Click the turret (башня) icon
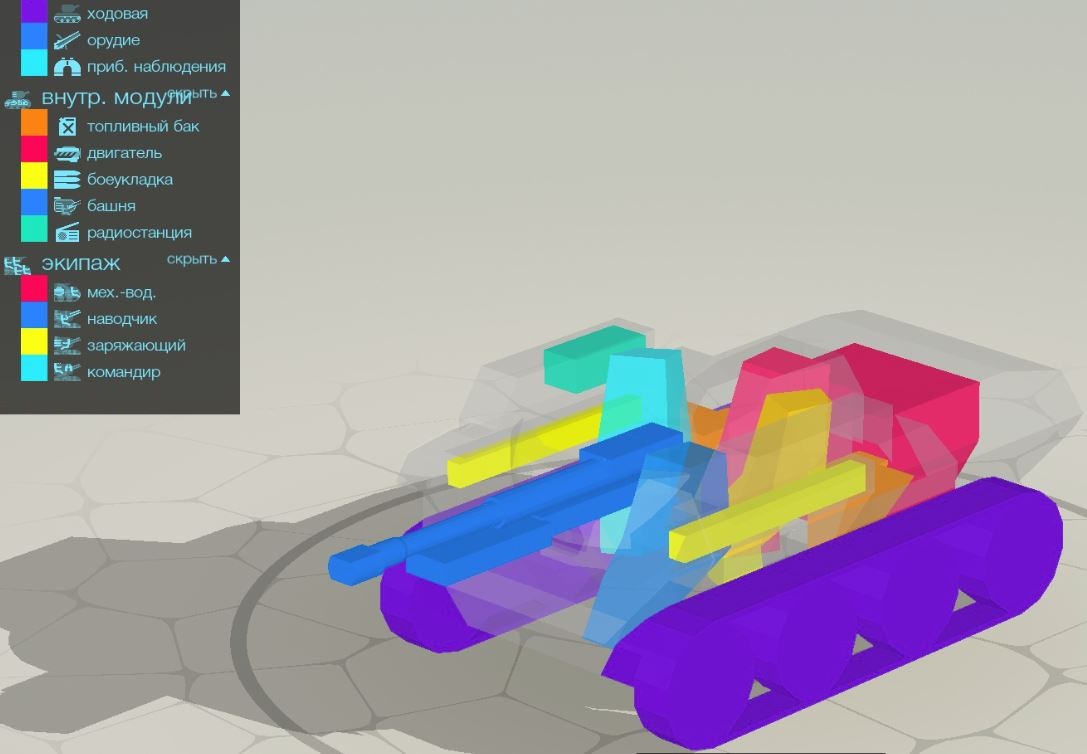This screenshot has width=1087, height=754. 67,206
